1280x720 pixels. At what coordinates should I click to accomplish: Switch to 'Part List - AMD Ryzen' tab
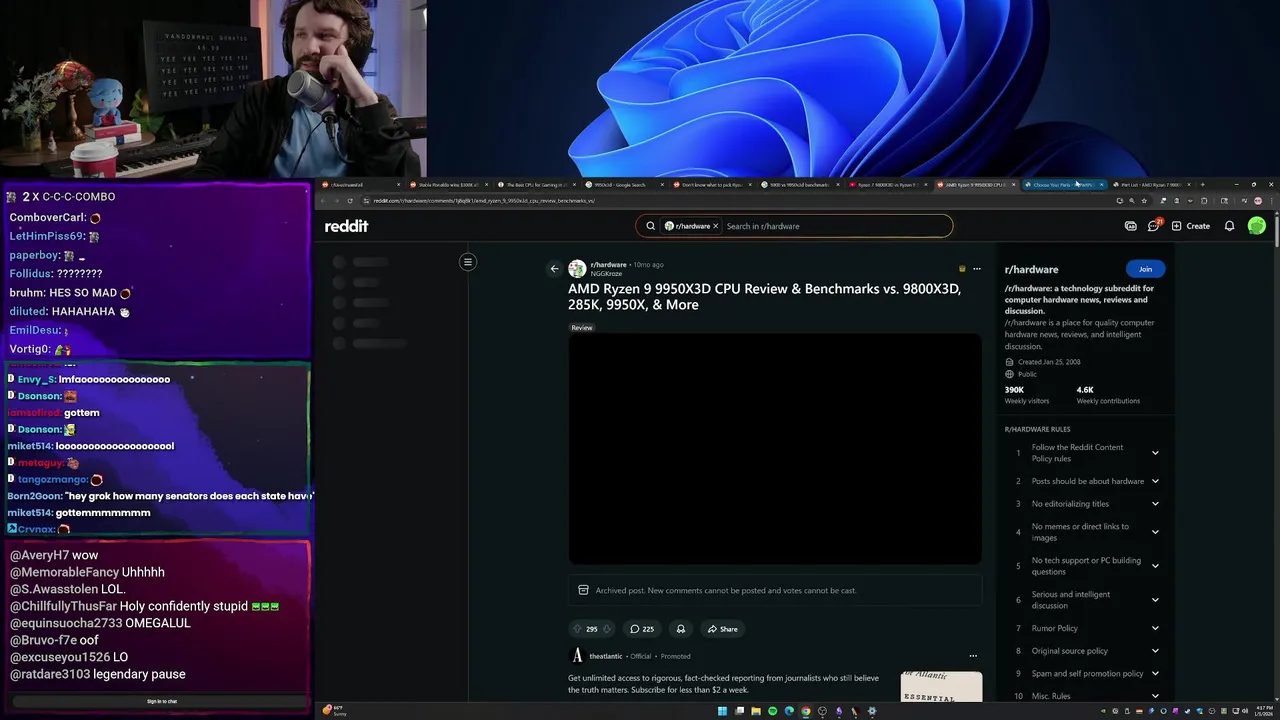(x=1150, y=185)
